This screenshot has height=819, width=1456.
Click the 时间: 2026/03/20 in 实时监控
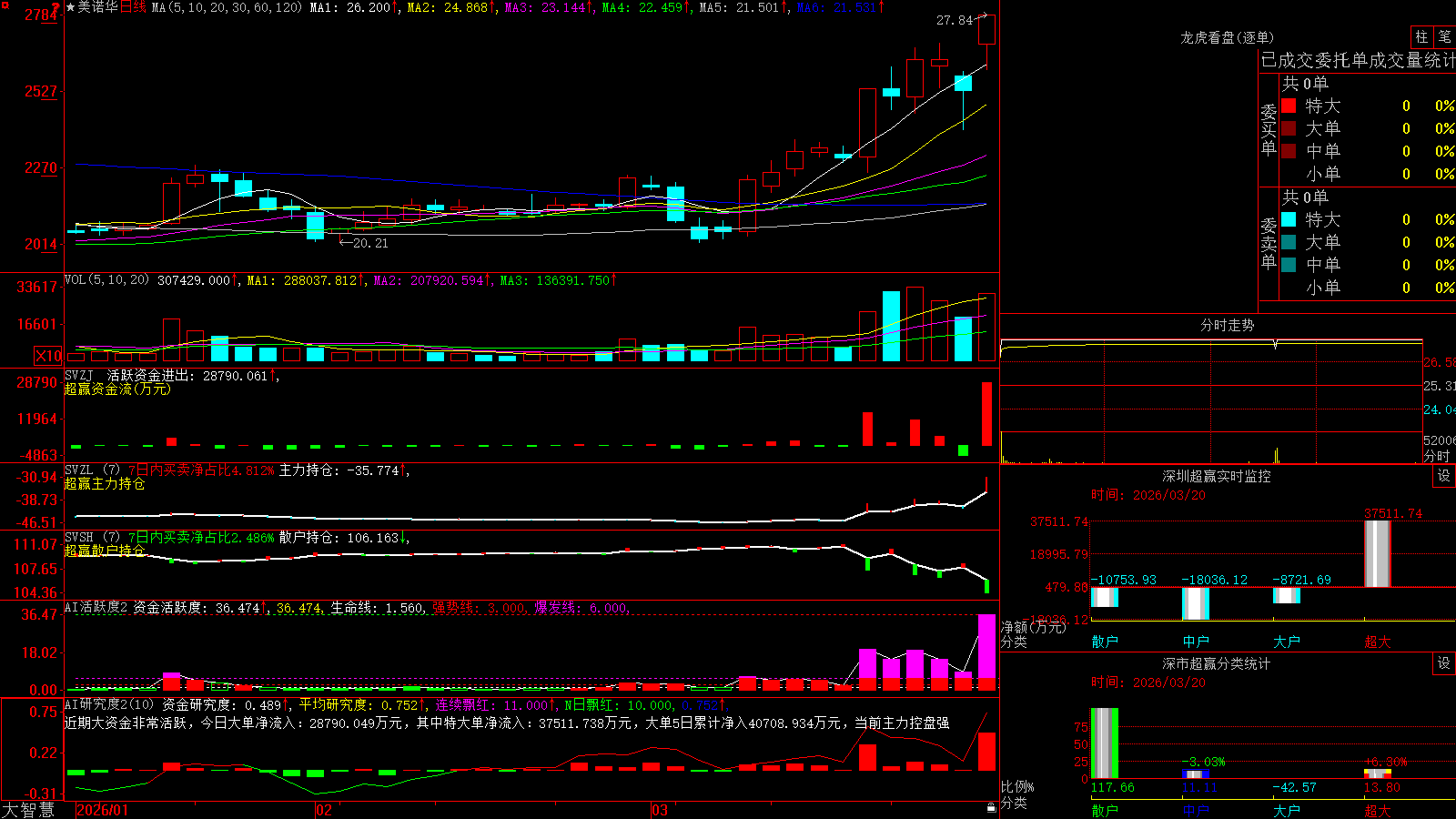(1148, 495)
